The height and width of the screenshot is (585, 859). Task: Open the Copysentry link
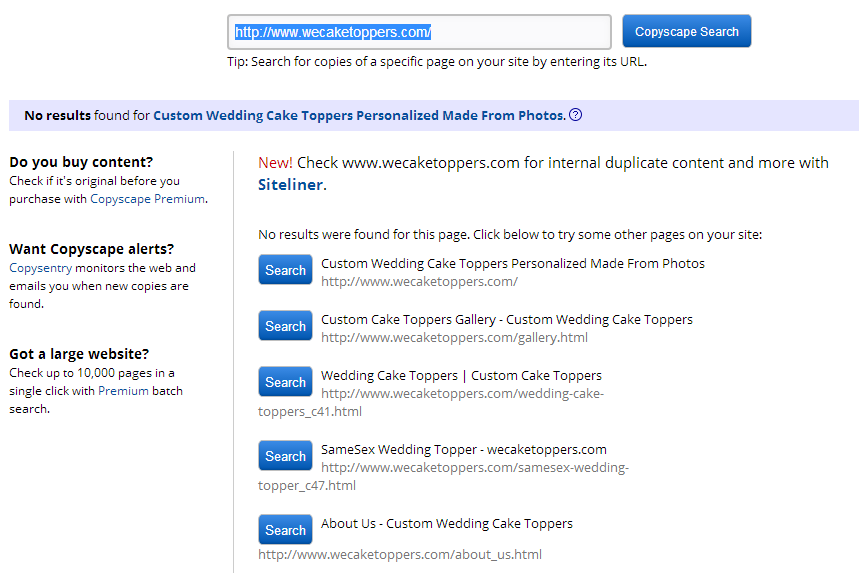(x=41, y=268)
